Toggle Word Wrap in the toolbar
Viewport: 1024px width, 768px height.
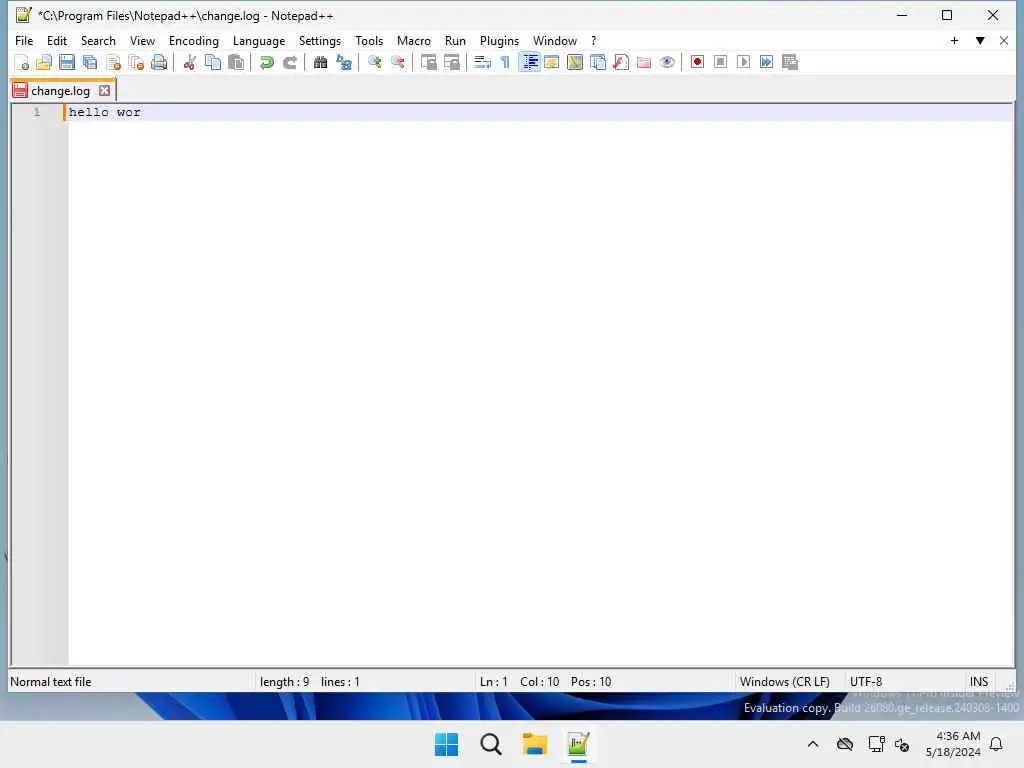pos(482,63)
